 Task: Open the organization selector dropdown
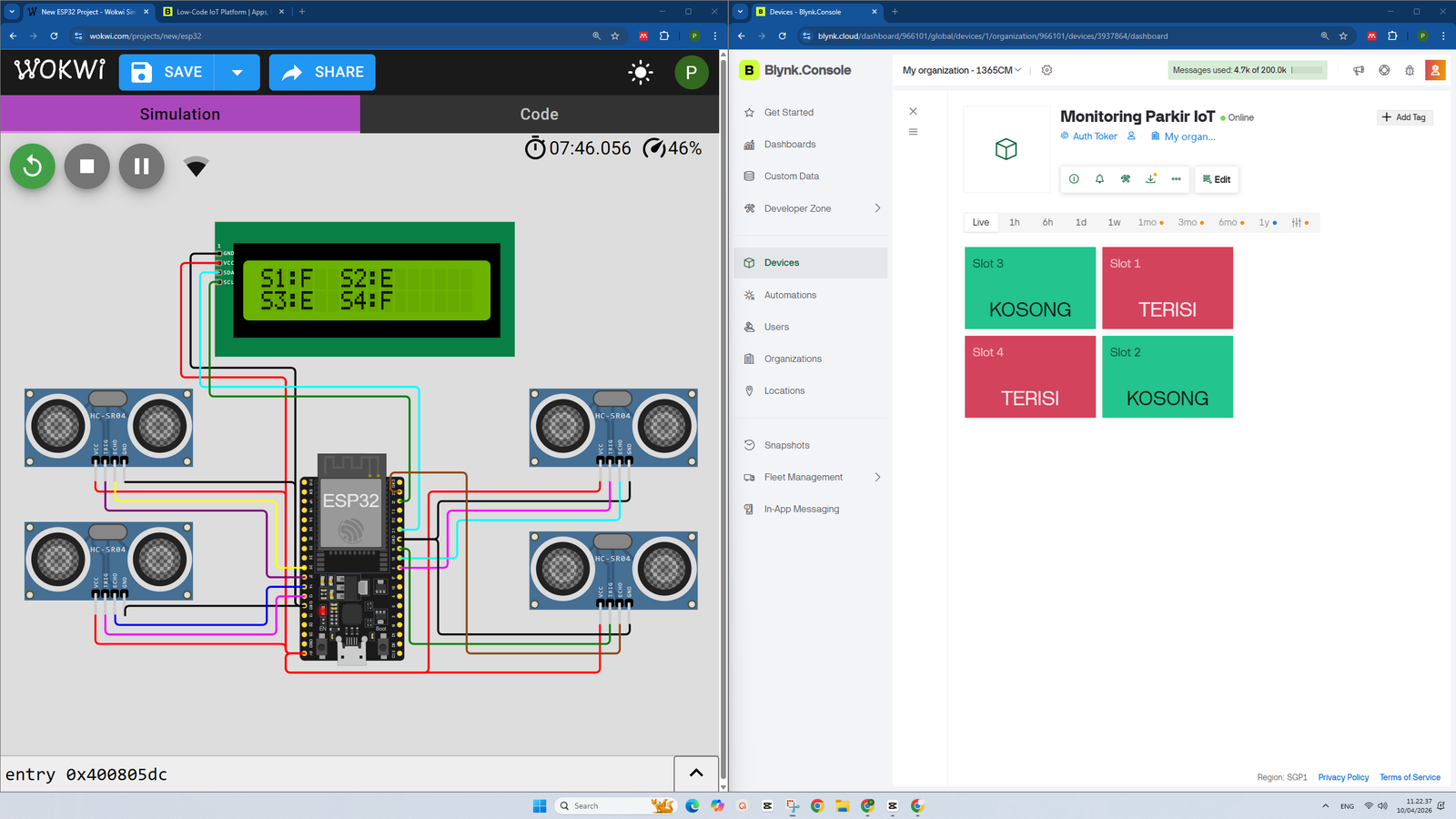962,70
